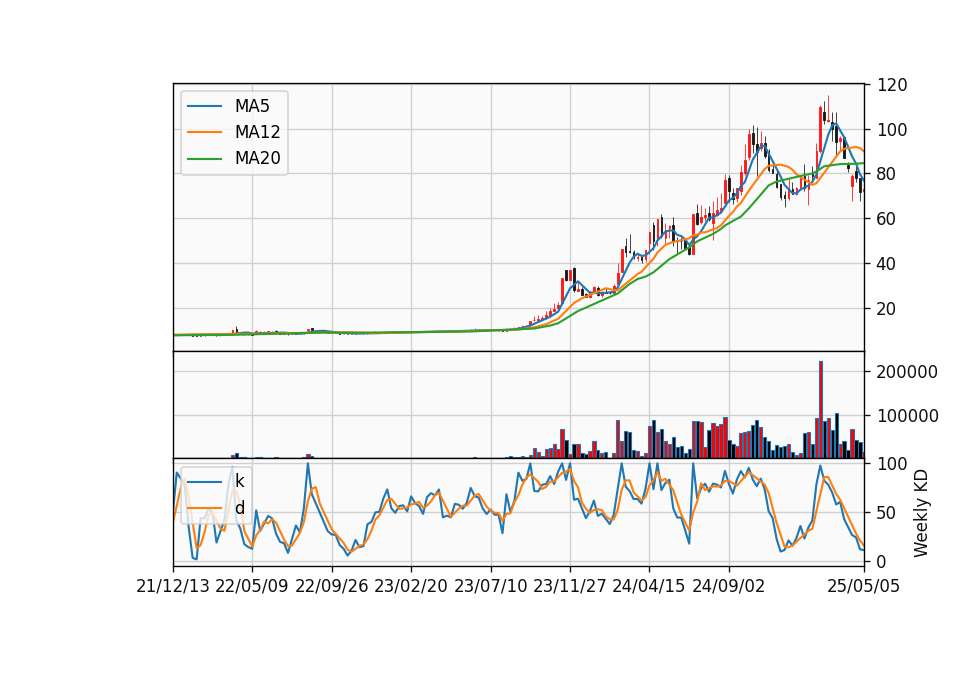Screen dimensions: 960x690
Task: Click the 0 label on KD axis
Action: 882,561
